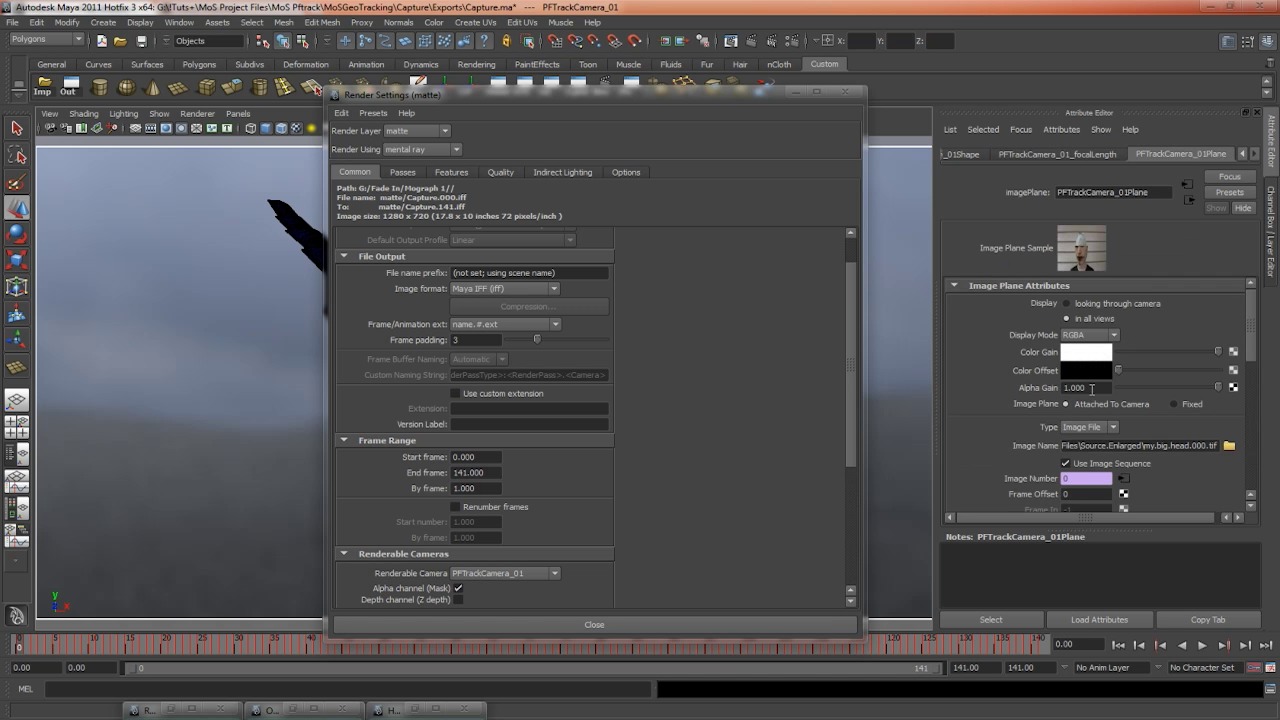Viewport: 1280px width, 720px height.
Task: Select 'Attached To Camera' image plane option
Action: (x=1066, y=404)
